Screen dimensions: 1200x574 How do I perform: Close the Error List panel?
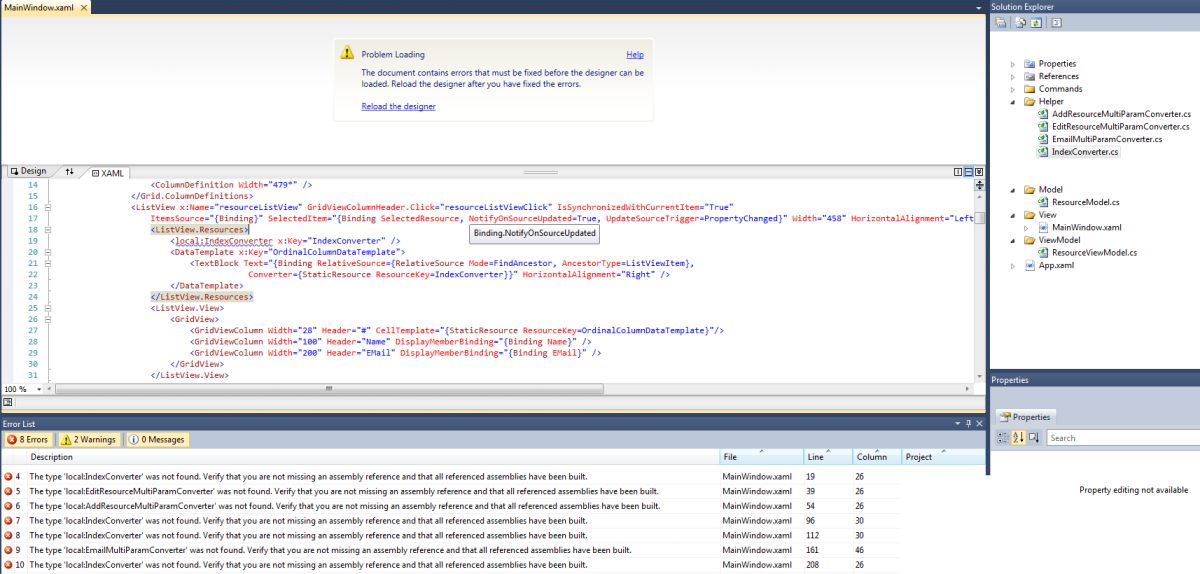pyautogui.click(x=979, y=424)
